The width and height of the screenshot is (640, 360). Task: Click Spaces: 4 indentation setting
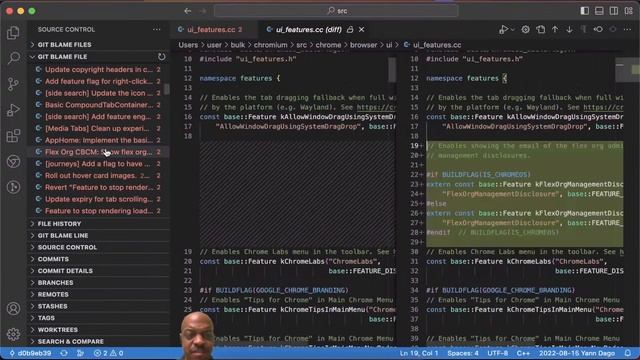pyautogui.click(x=463, y=353)
